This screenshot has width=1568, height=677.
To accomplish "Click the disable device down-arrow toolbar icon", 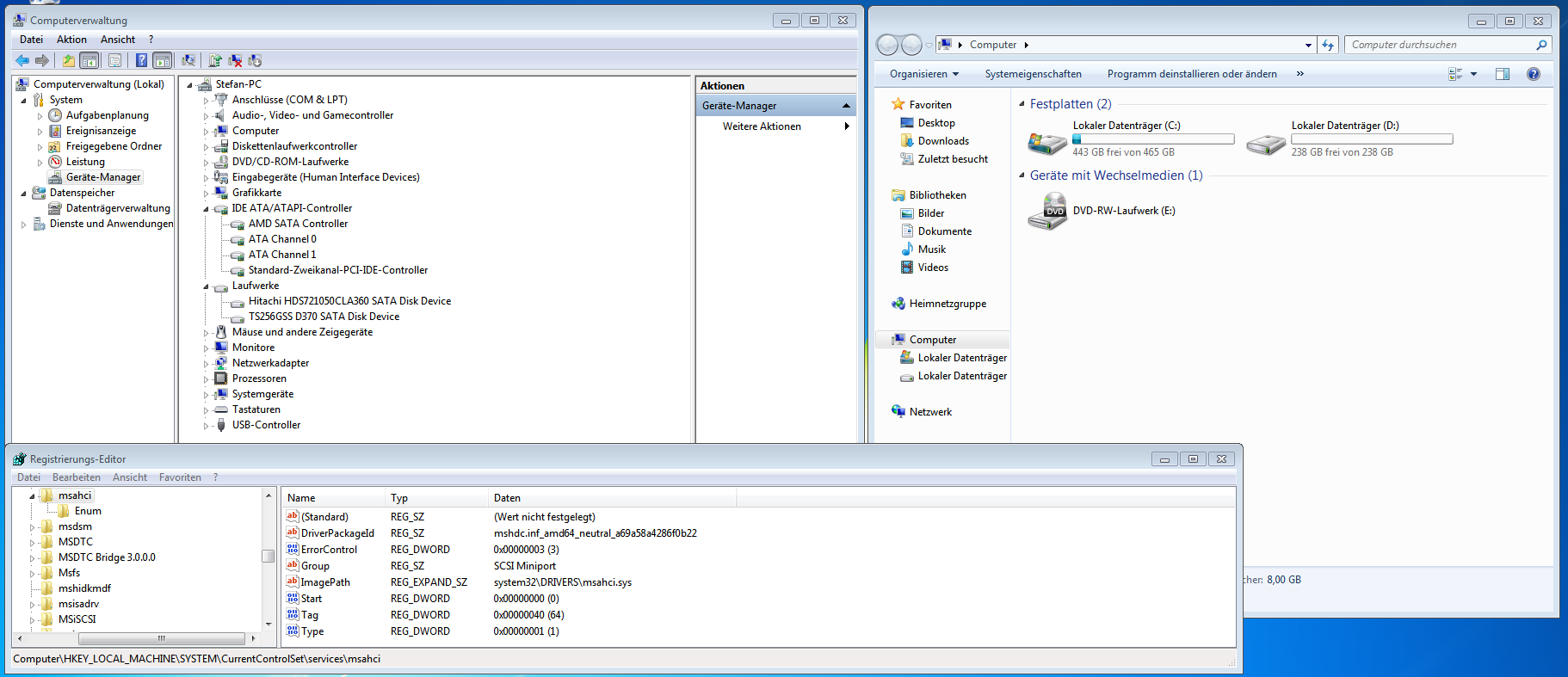I will (255, 60).
